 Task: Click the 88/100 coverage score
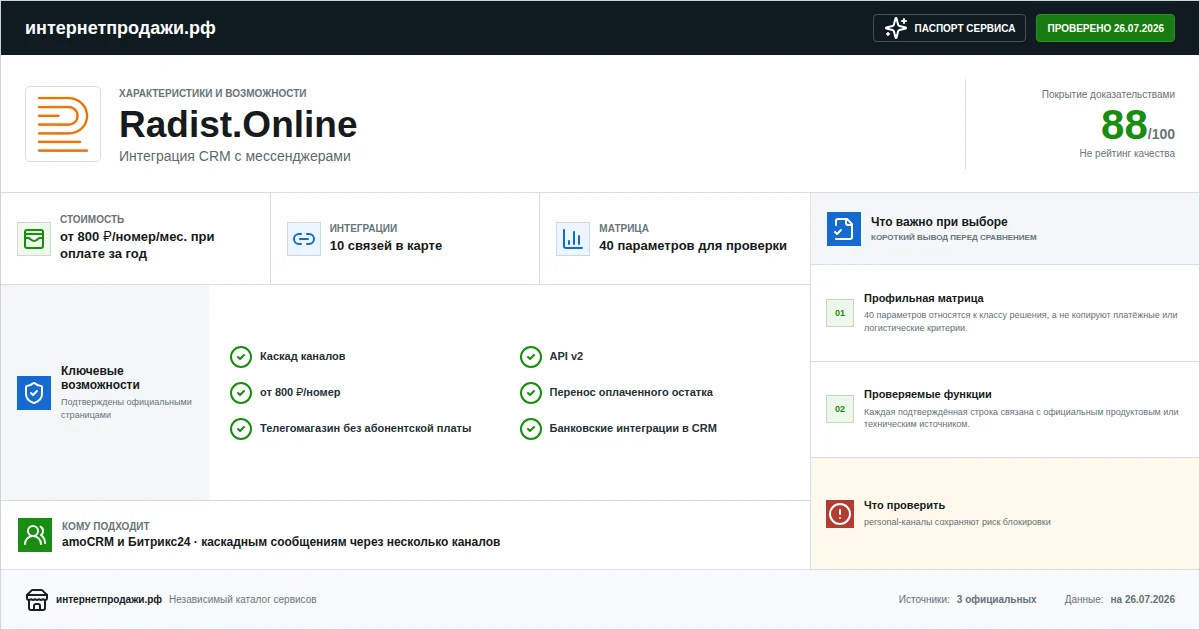coord(1138,125)
